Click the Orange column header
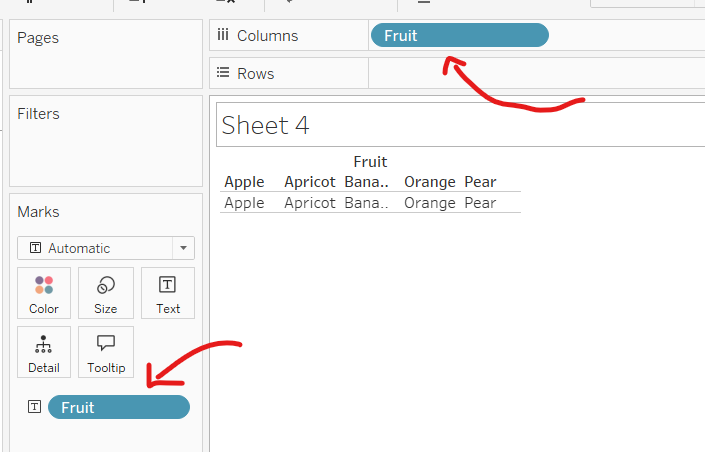Viewport: 705px width, 452px height. tap(429, 182)
